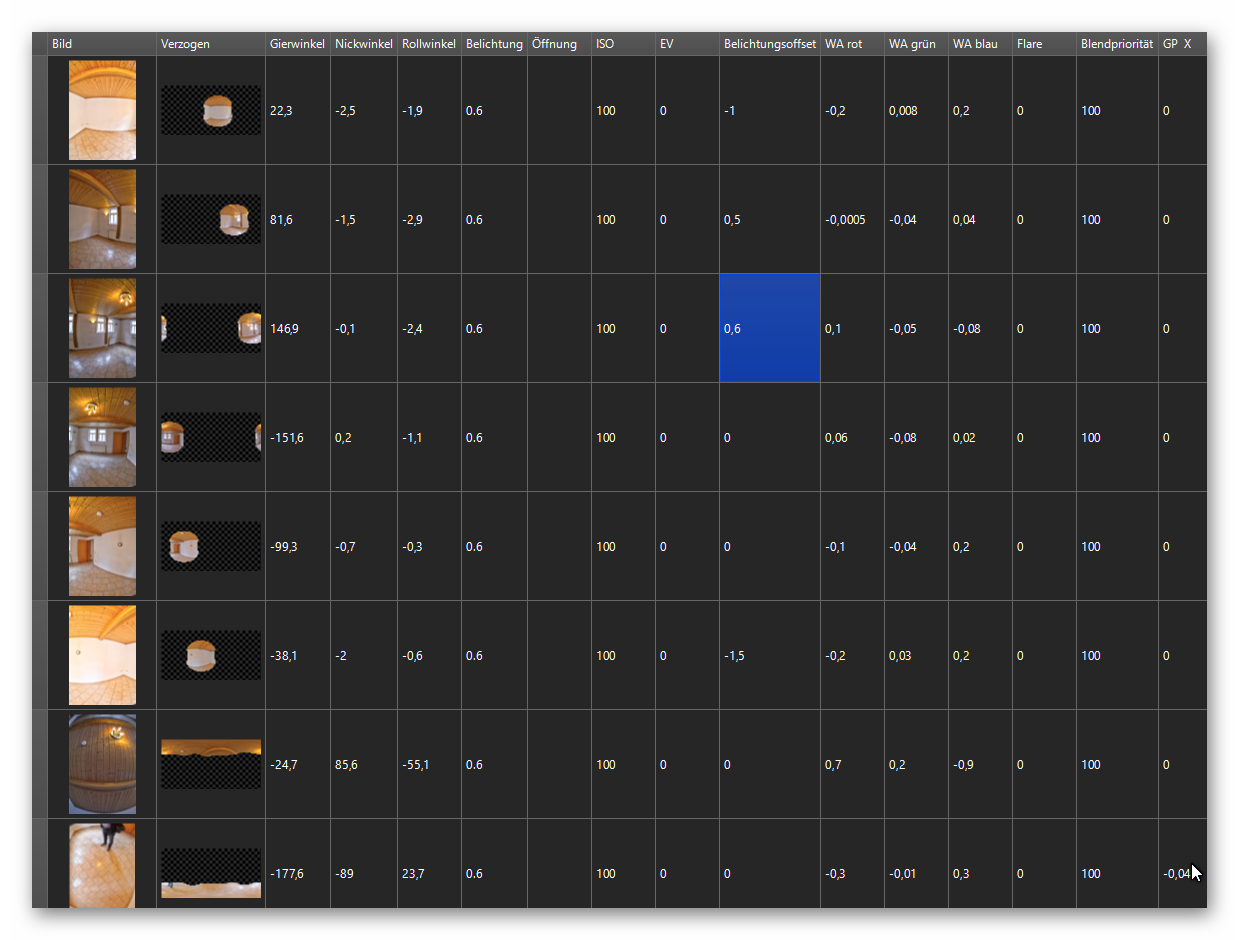
Task: Click the first row's room image thumbnail
Action: pyautogui.click(x=102, y=110)
